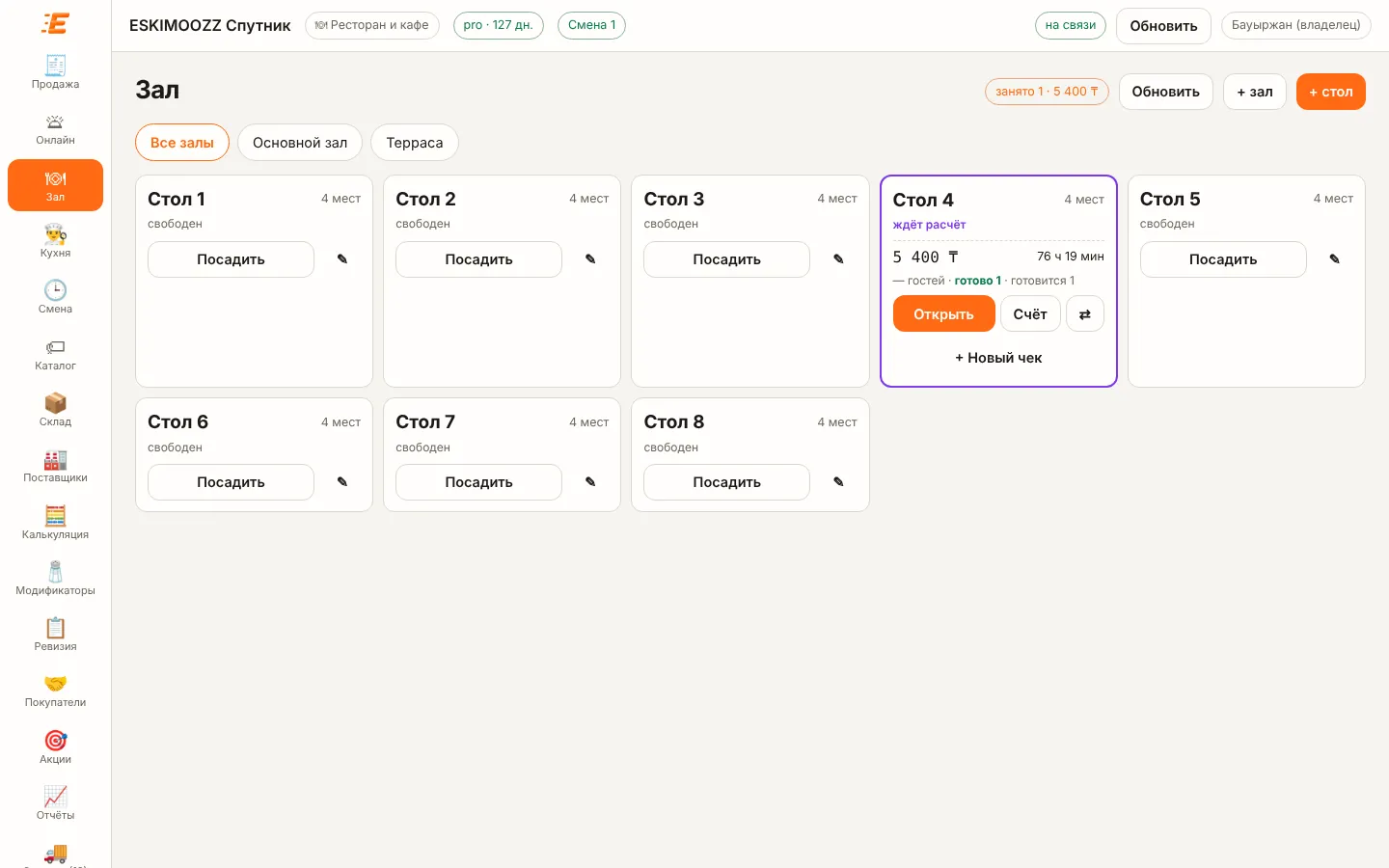Click the pro · 127 дн. badge
Viewport: 1389px width, 868px height.
coord(498,25)
